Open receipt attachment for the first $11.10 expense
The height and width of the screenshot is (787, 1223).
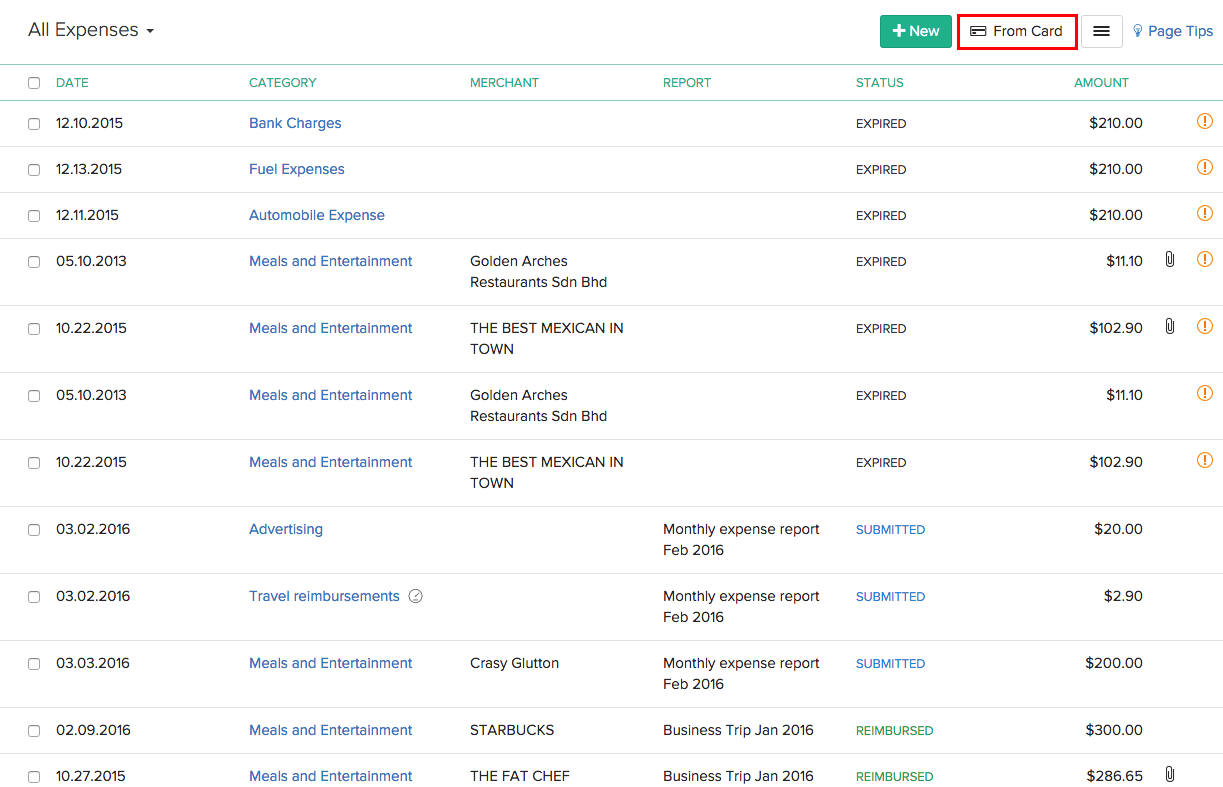pos(1169,260)
